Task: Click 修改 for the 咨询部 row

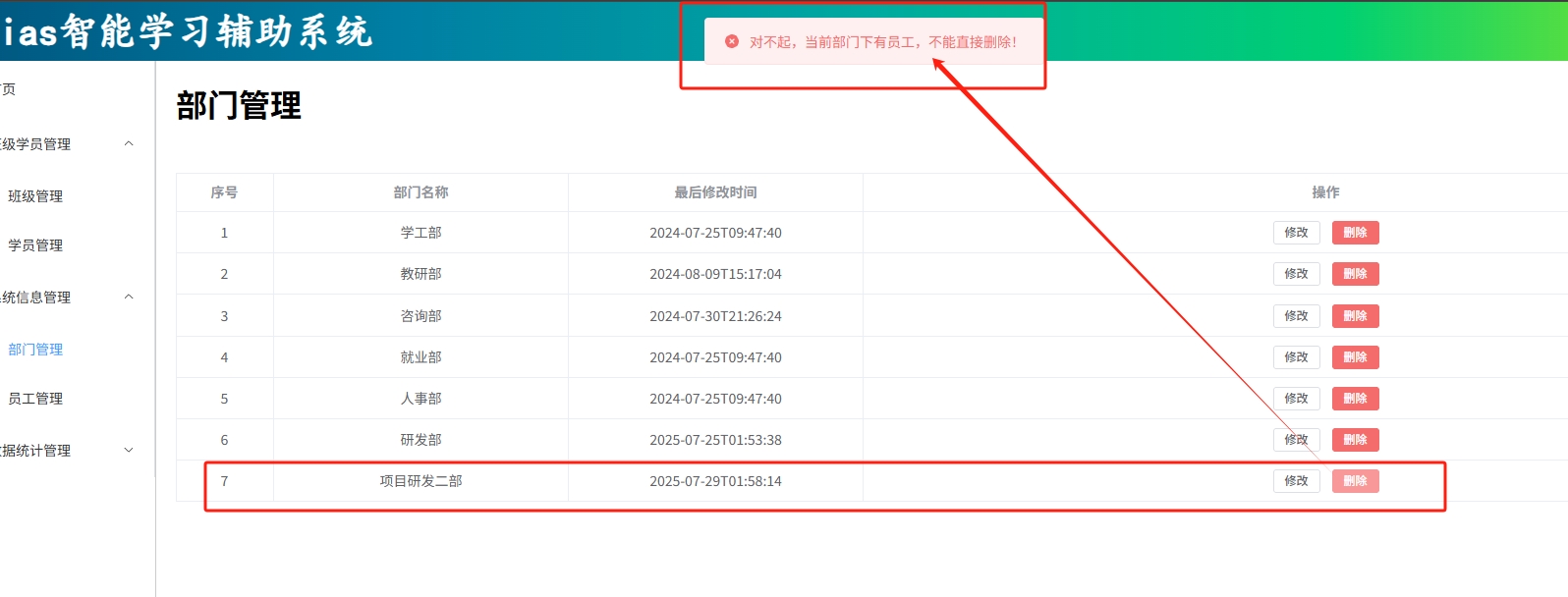Action: click(x=1296, y=316)
